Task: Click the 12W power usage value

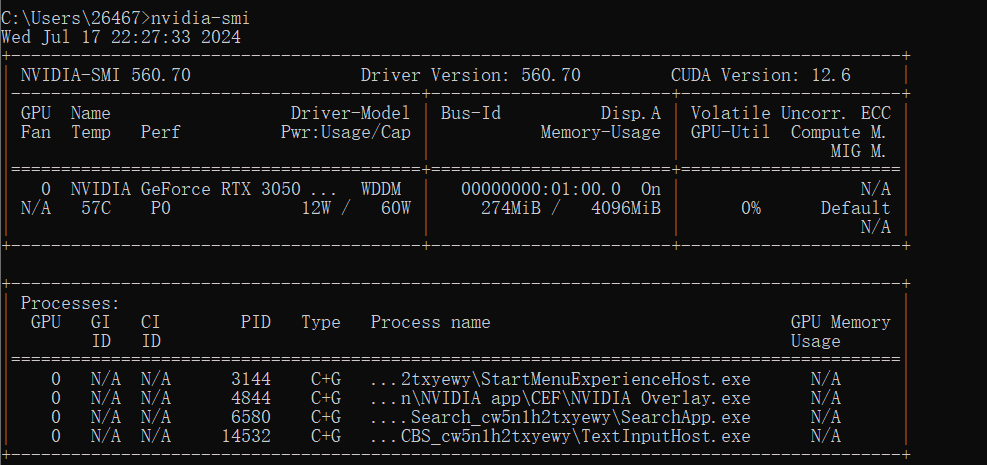Action: tap(316, 208)
